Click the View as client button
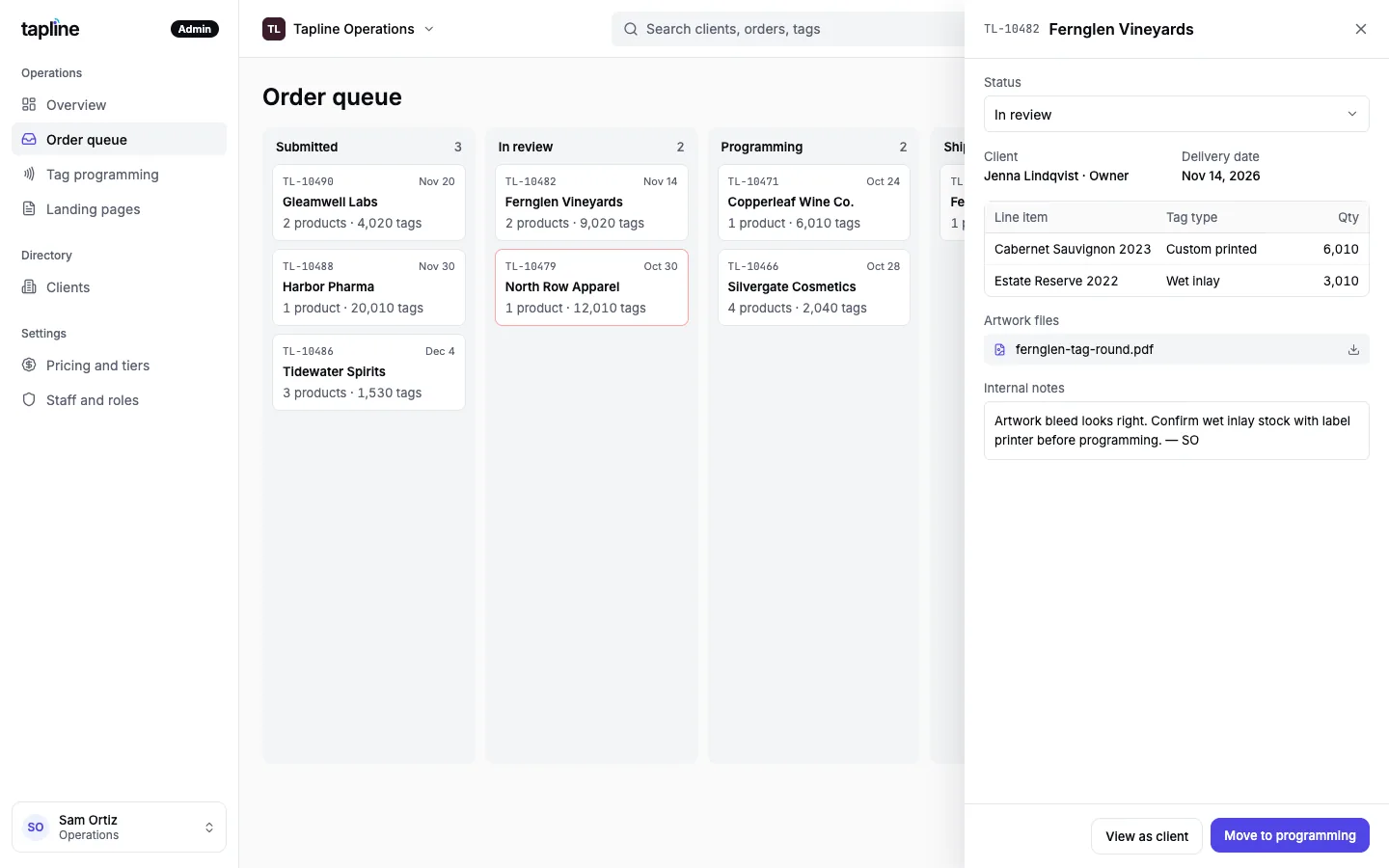 pos(1147,836)
